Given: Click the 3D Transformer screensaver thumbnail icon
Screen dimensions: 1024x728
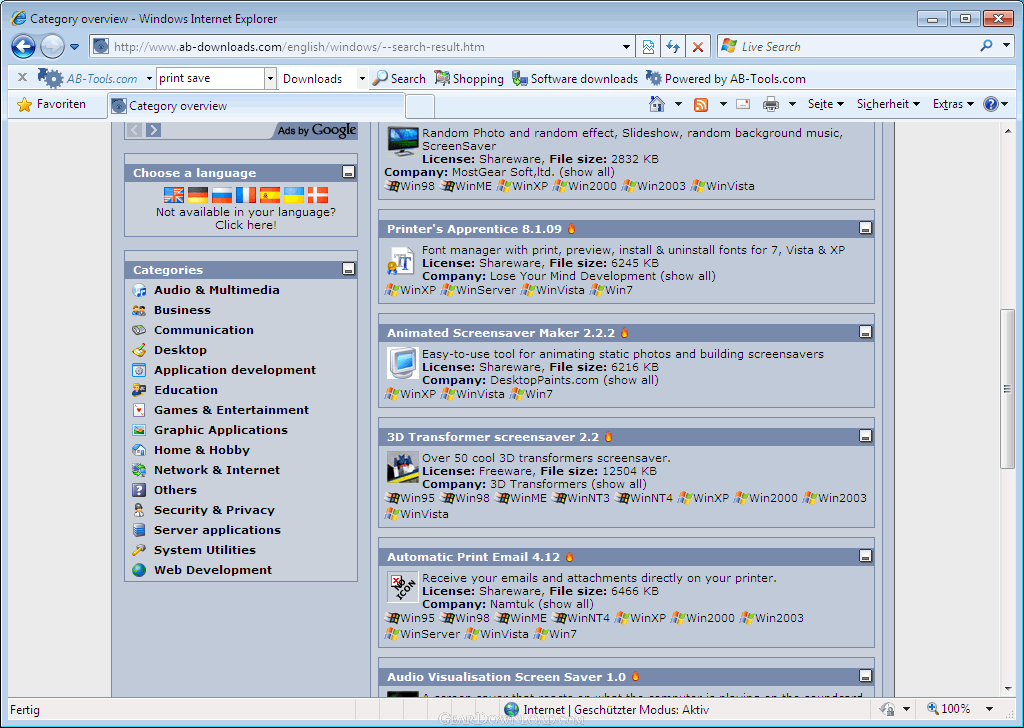Looking at the screenshot, I should tap(402, 467).
